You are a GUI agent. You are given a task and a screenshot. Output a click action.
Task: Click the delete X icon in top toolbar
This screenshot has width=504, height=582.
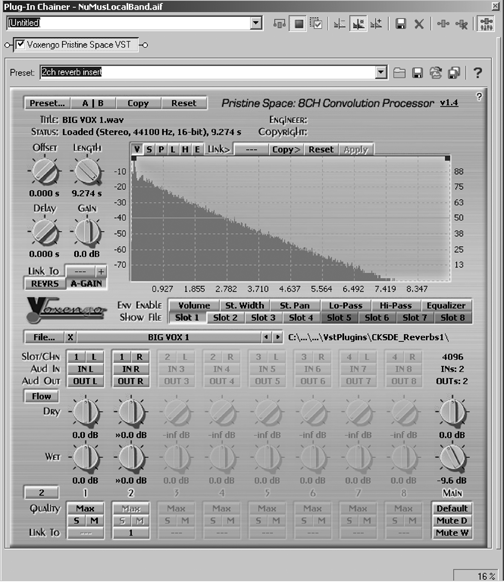tap(419, 24)
